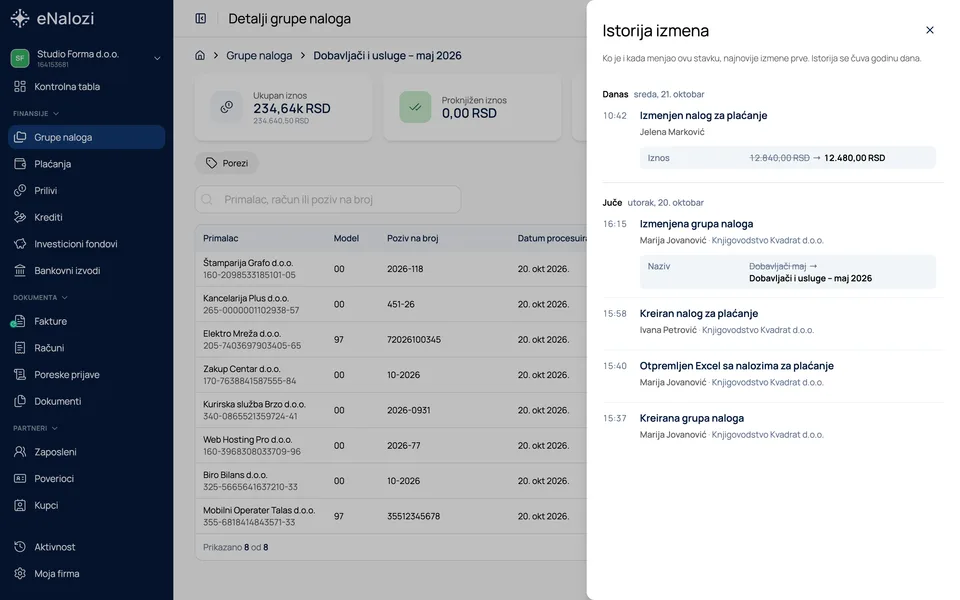Image resolution: width=960 pixels, height=600 pixels.
Task: Collapse the PARTNERI sidebar section
Action: click(x=36, y=428)
